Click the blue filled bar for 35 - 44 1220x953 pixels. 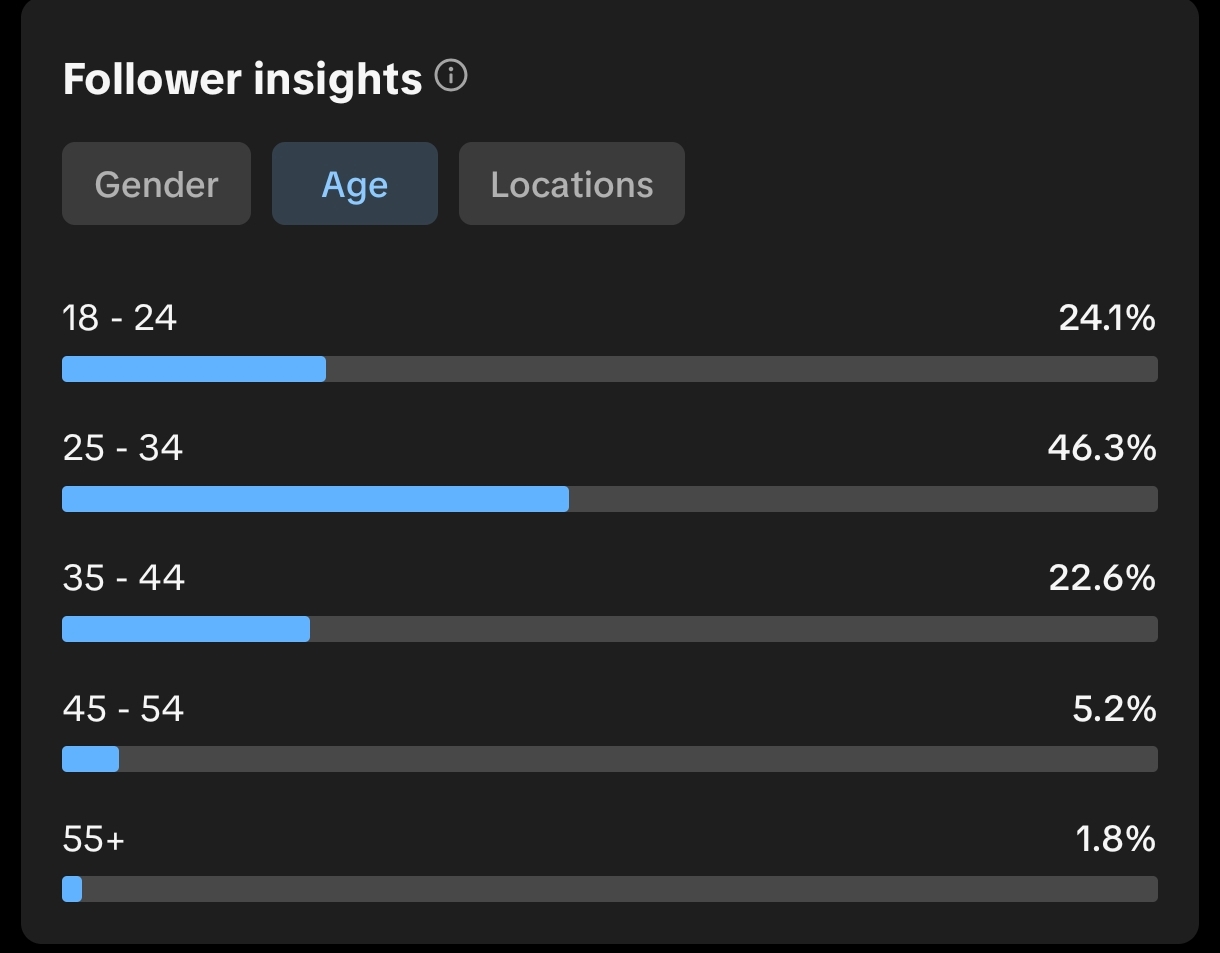(186, 629)
